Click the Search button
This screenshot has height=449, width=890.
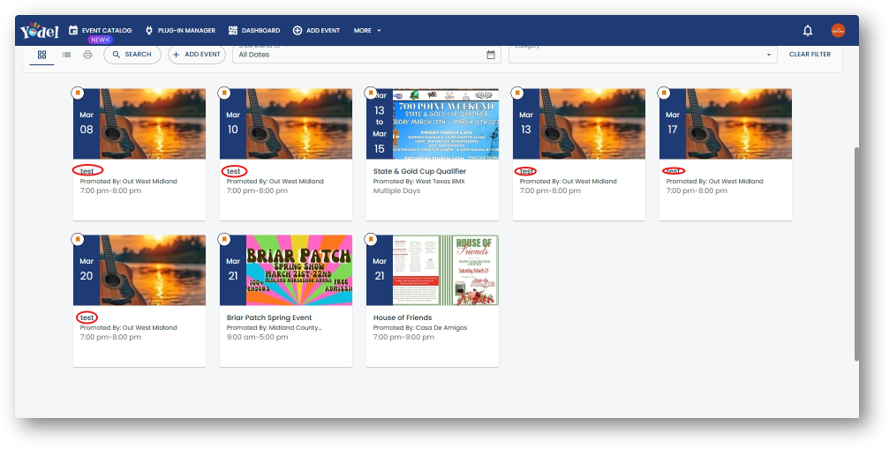coord(132,54)
